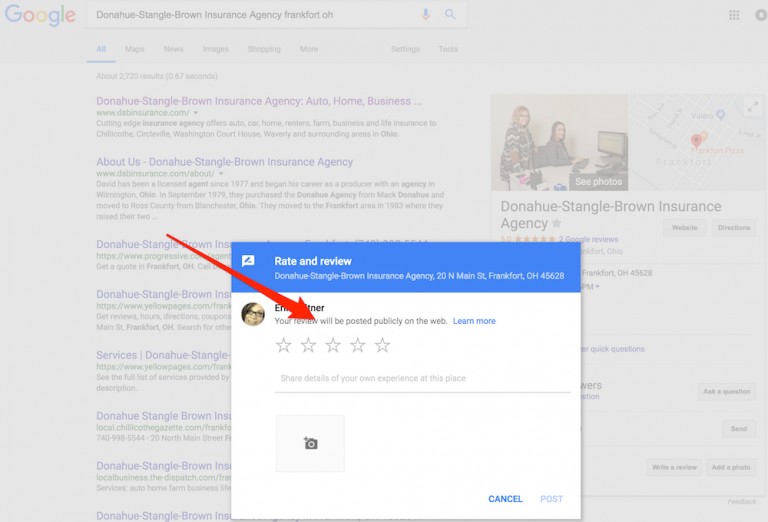Switch to the Maps tab
This screenshot has height=522, width=768.
pyautogui.click(x=134, y=49)
